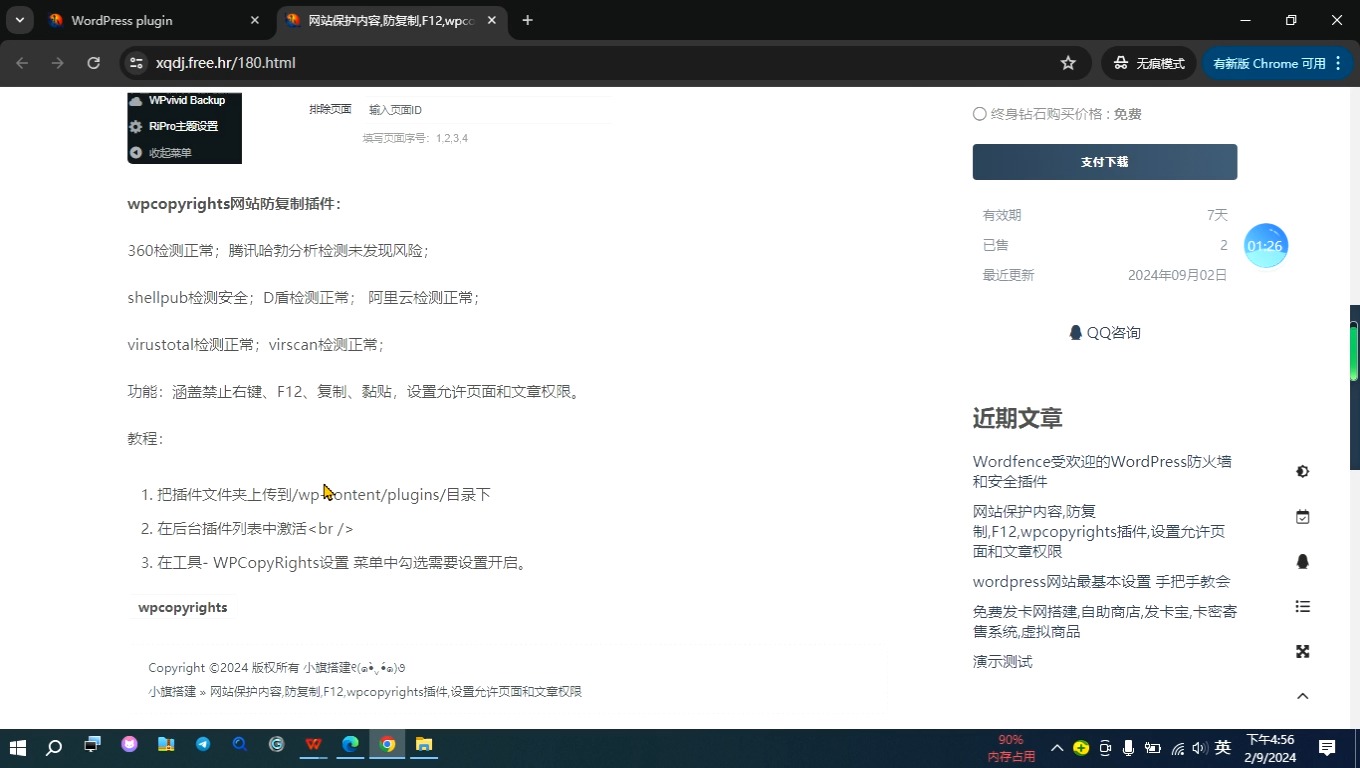Click the 01:26 circular countdown timer

point(1264,245)
